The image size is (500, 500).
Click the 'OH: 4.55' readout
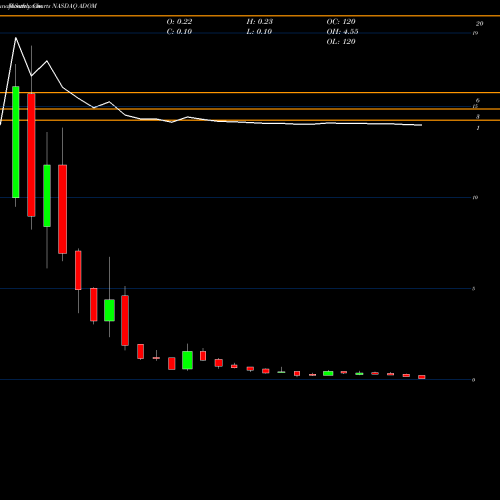point(342,32)
